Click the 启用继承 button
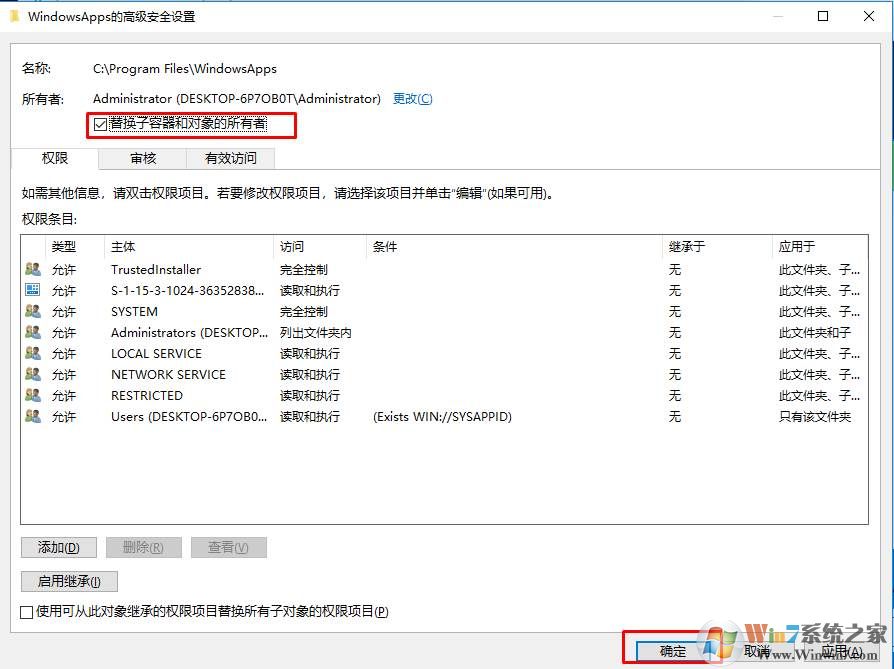This screenshot has height=669, width=894. coord(69,581)
